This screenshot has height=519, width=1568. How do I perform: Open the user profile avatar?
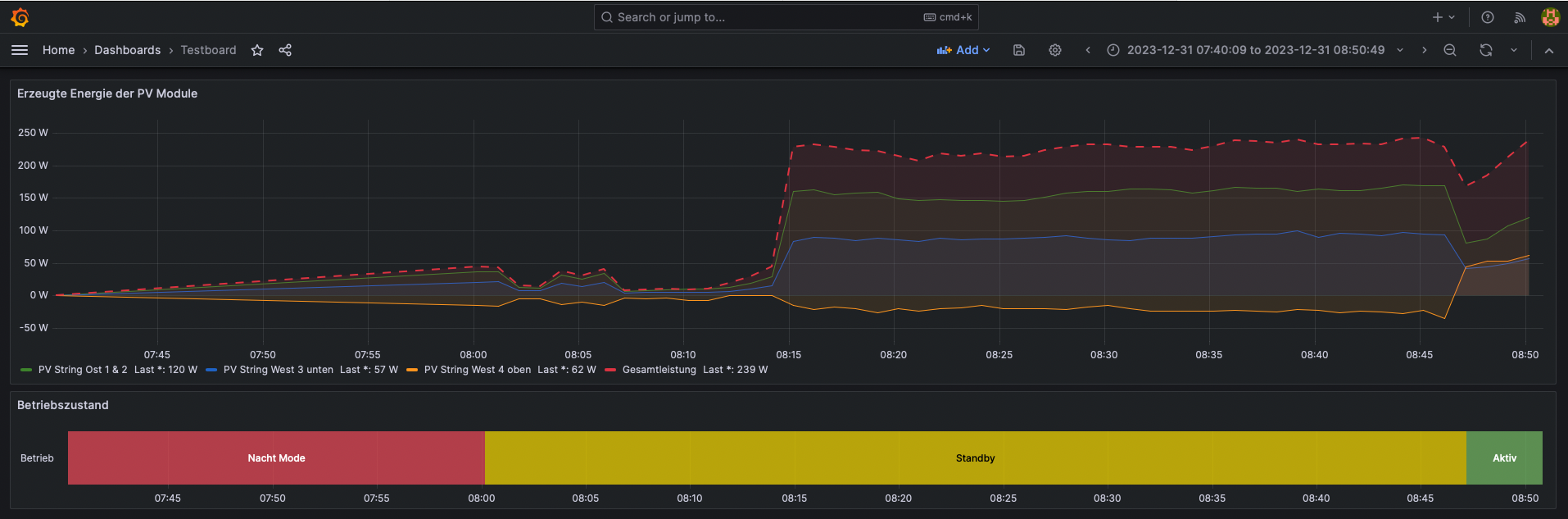click(1550, 17)
